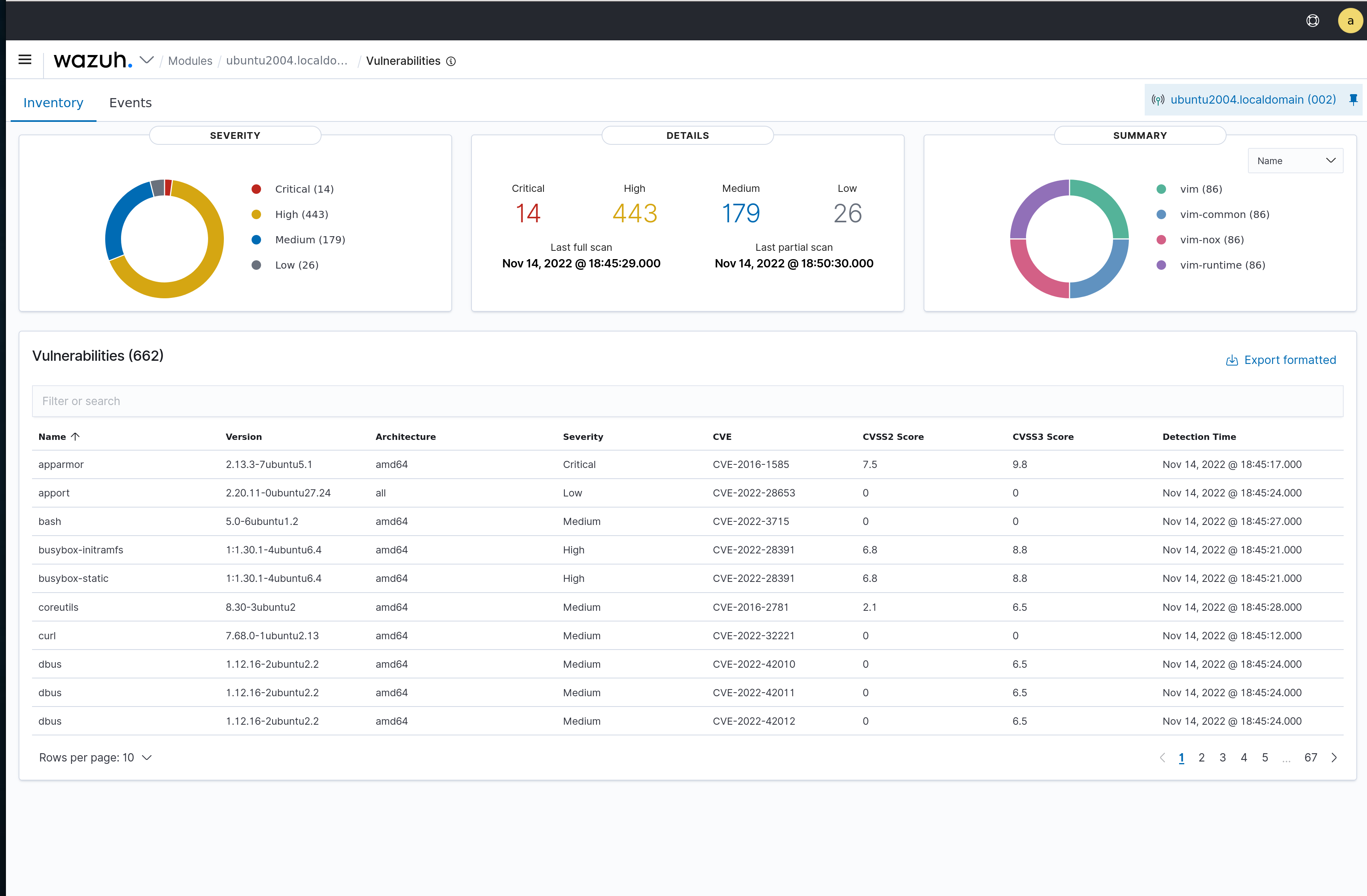Sort by CVSS3 Score column header

[x=1043, y=436]
